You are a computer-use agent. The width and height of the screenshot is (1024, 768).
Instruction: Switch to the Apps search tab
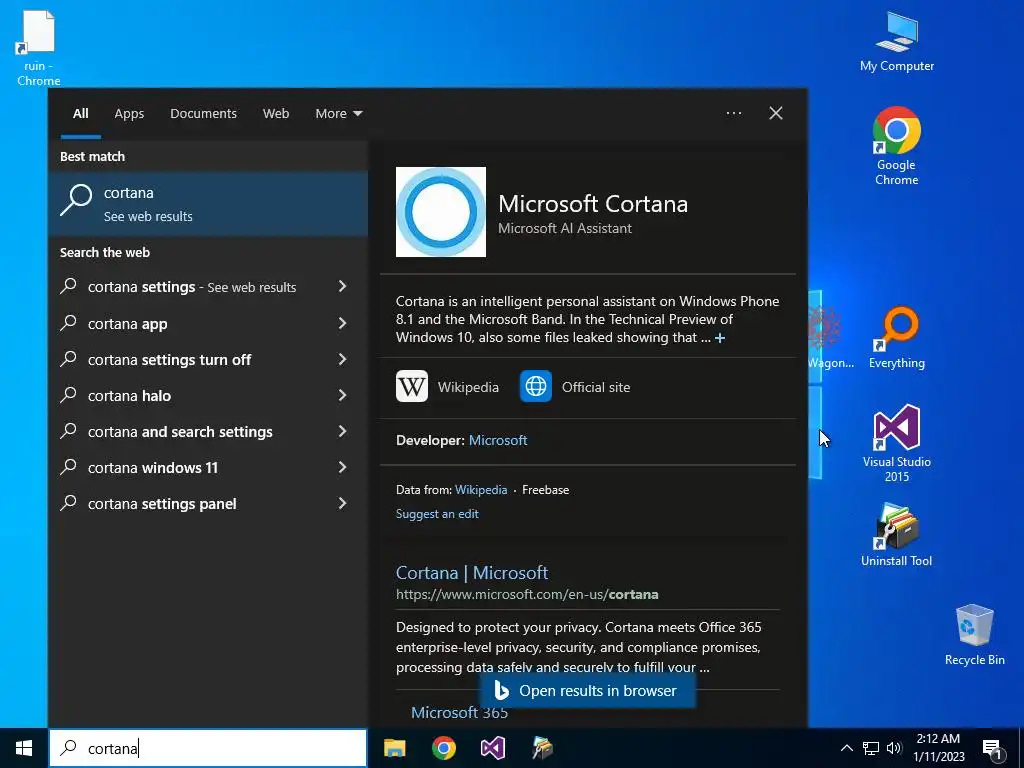tap(129, 113)
